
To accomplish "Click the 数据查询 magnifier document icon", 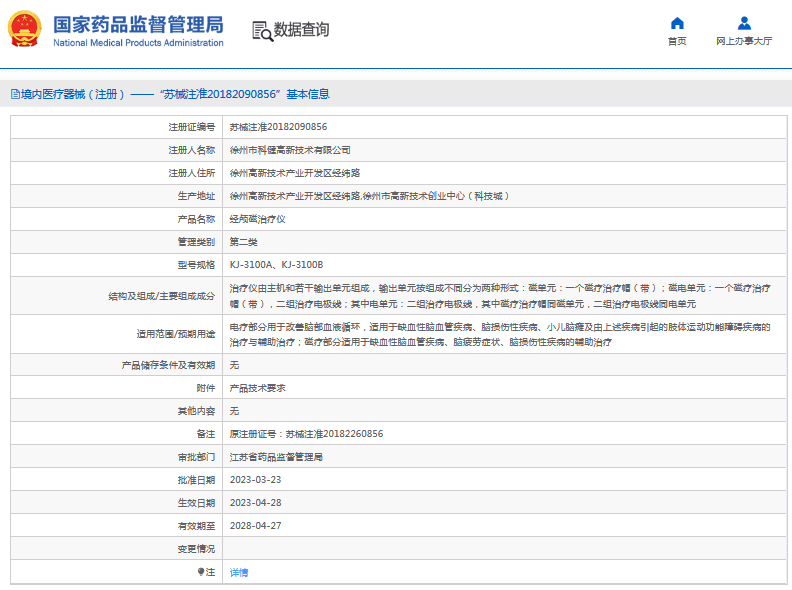I will coord(262,31).
